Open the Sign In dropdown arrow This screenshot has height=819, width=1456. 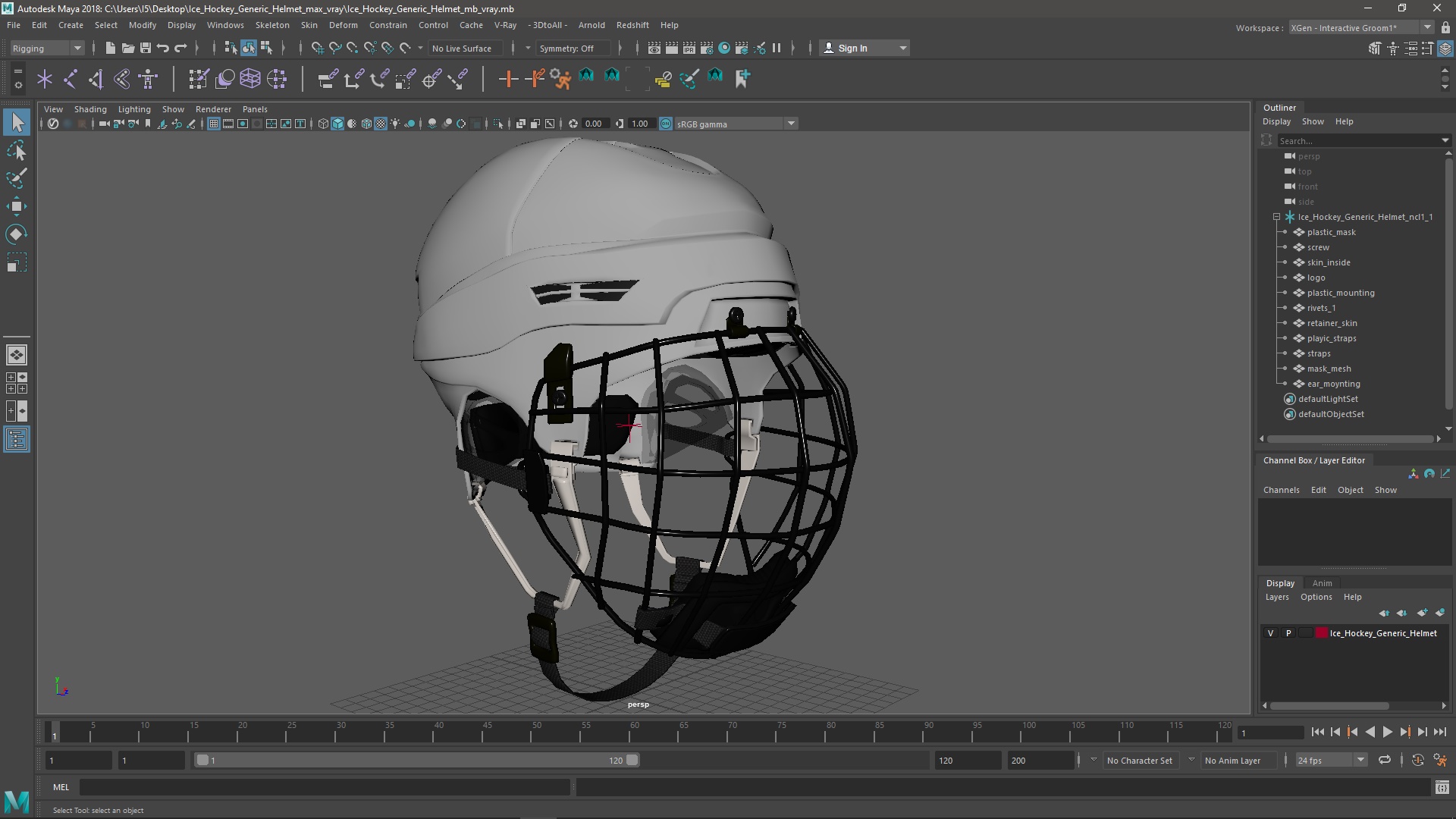903,48
